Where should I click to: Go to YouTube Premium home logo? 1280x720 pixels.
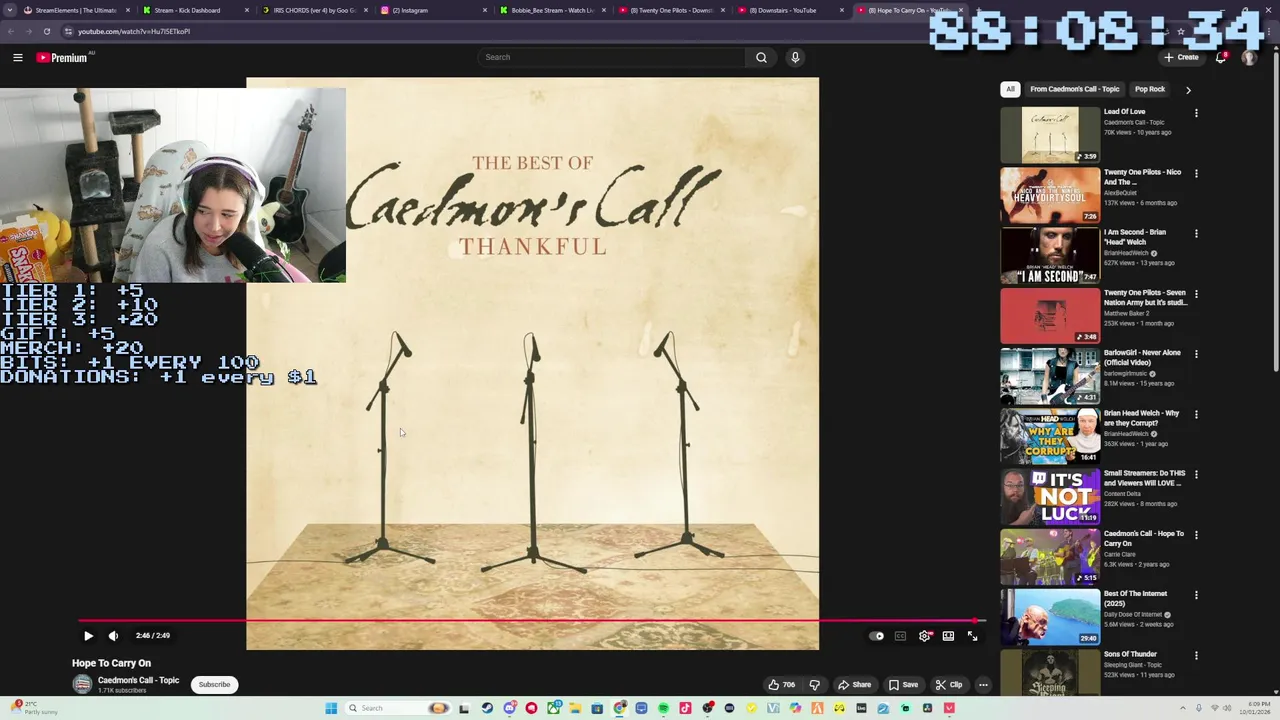click(62, 57)
